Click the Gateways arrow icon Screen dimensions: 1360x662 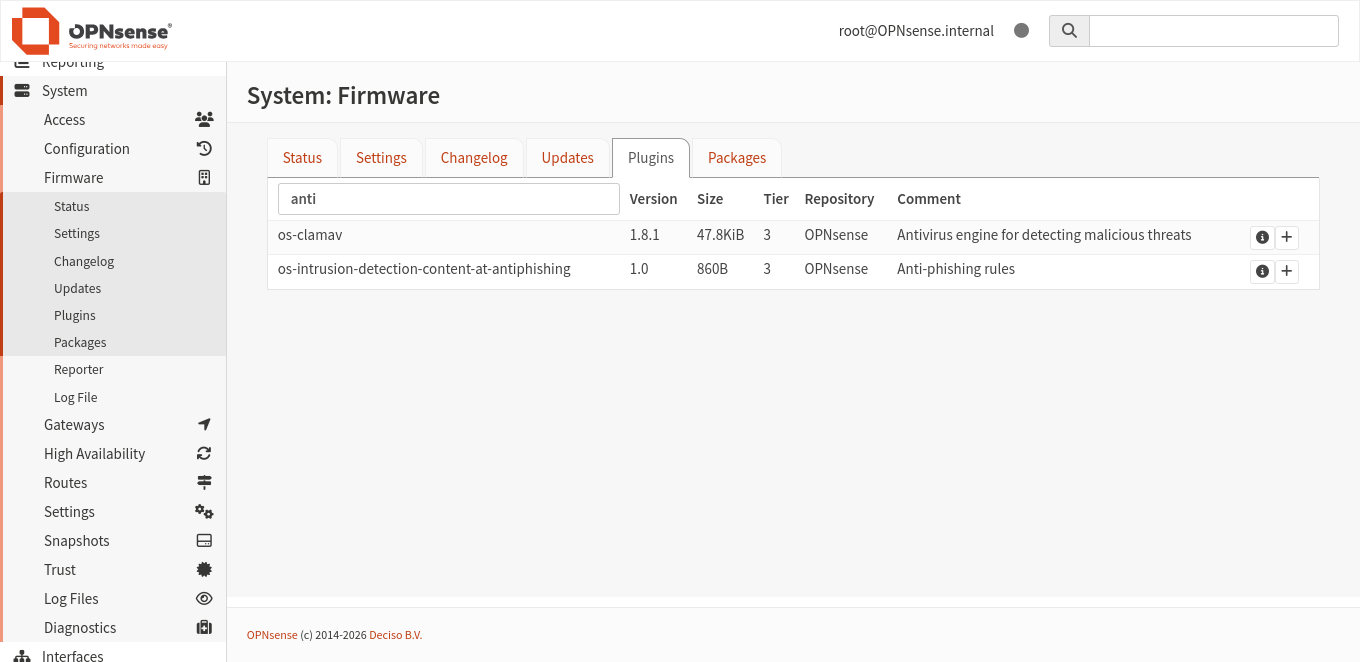[x=204, y=424]
